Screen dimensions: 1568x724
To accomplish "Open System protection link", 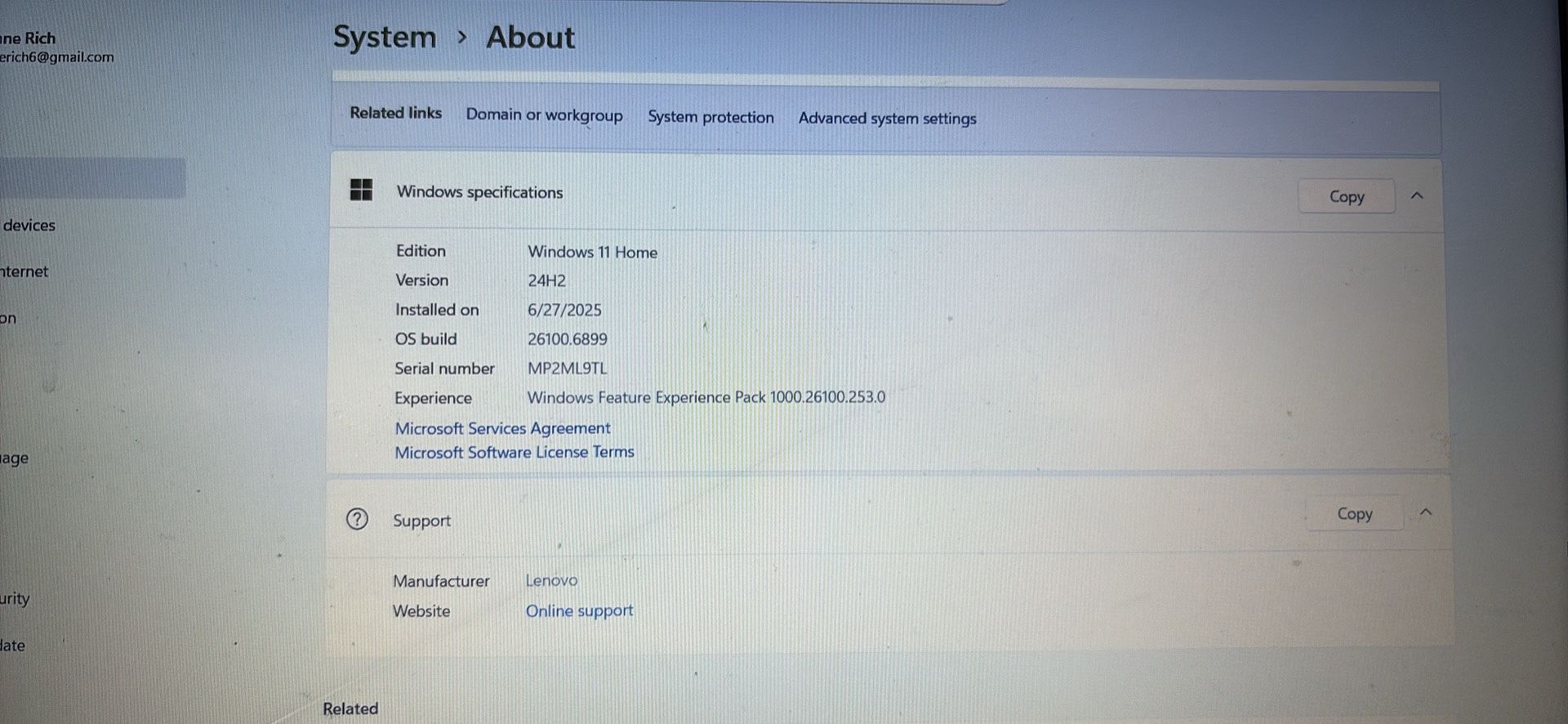I will coord(710,117).
